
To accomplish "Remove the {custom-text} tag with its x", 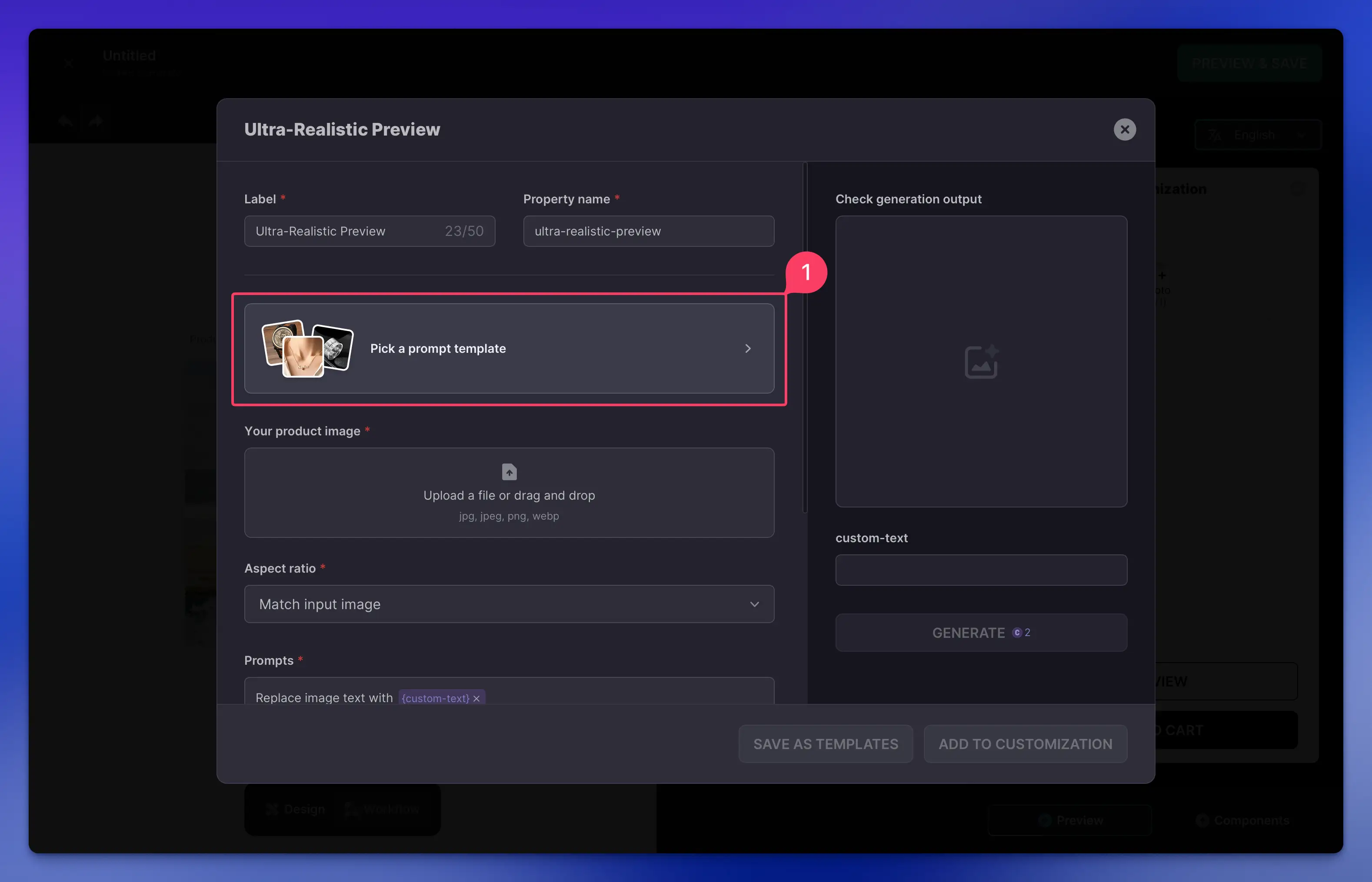I will pyautogui.click(x=476, y=699).
